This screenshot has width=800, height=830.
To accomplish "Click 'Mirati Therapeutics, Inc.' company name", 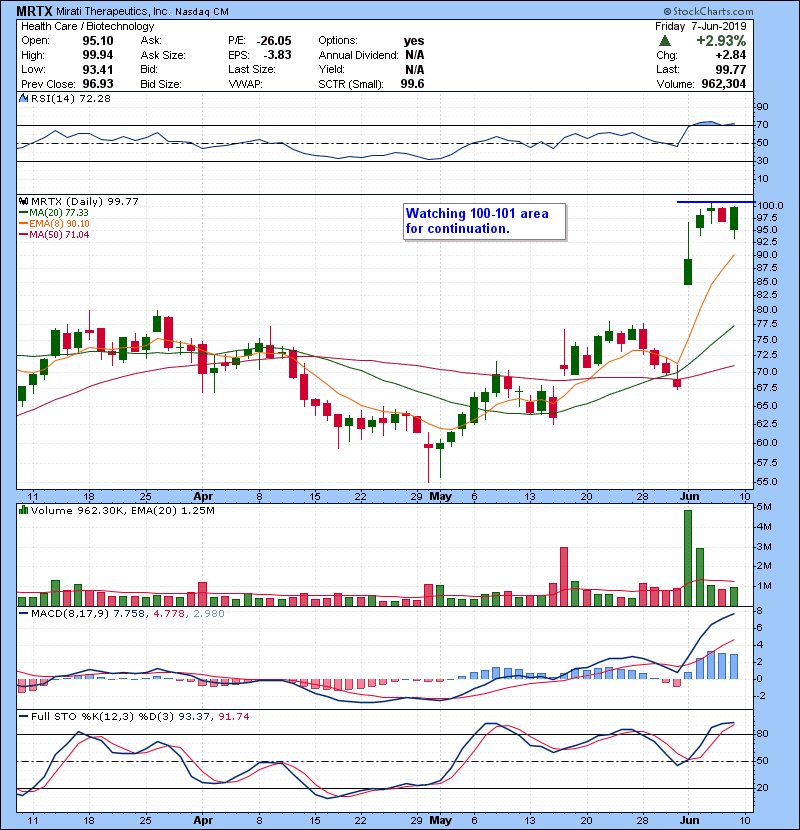I will click(113, 11).
